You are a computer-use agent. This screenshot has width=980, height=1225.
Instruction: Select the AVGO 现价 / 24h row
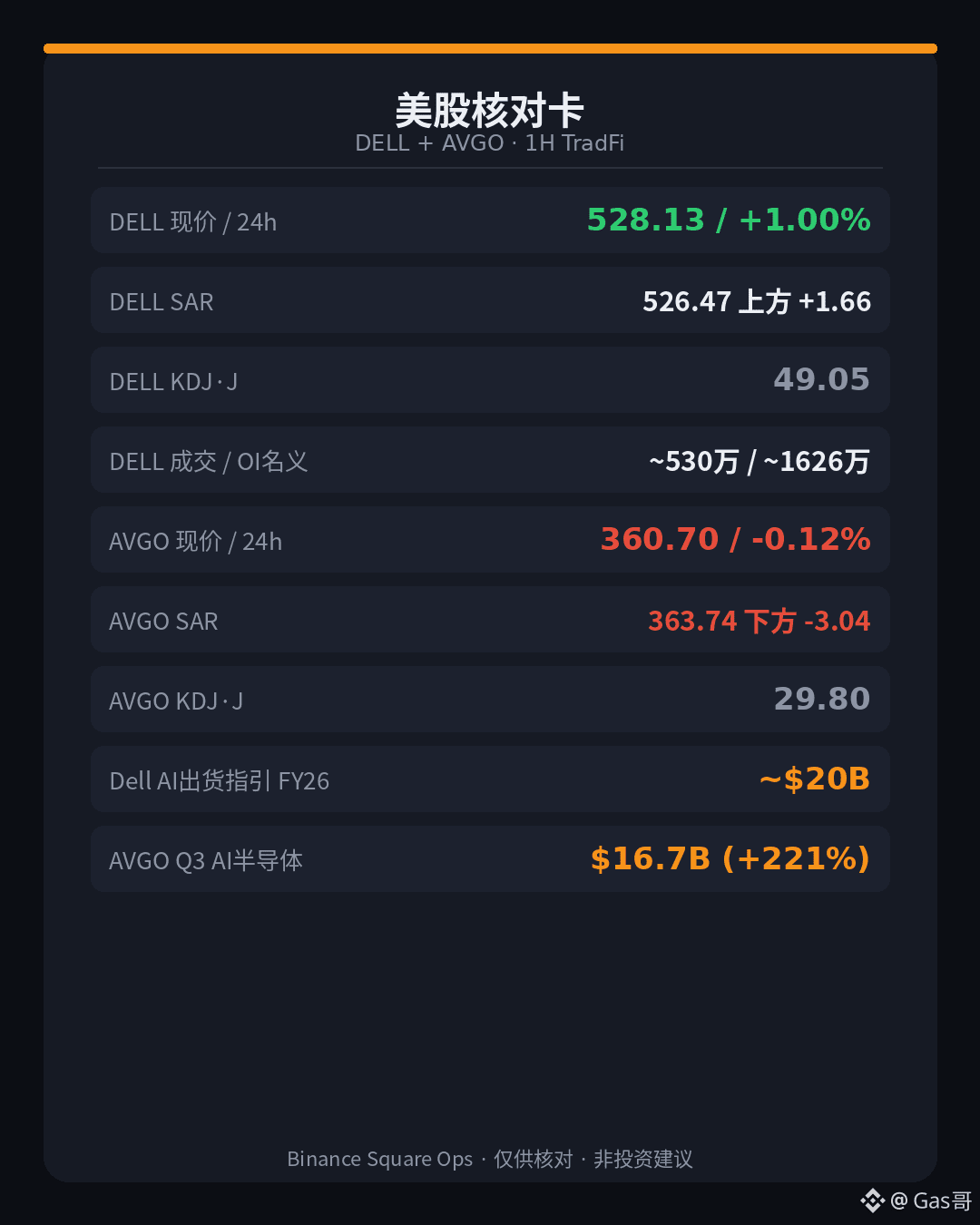click(490, 540)
